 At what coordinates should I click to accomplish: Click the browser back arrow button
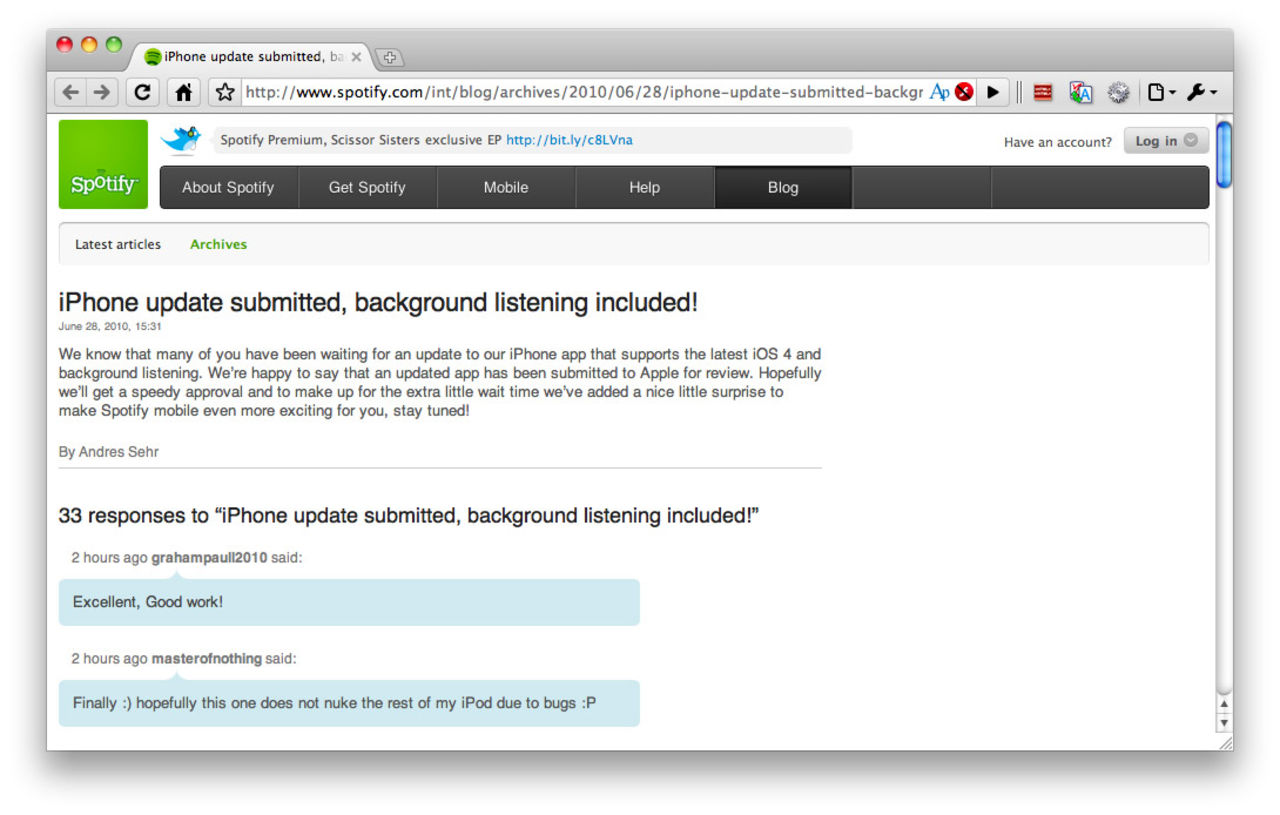(70, 92)
